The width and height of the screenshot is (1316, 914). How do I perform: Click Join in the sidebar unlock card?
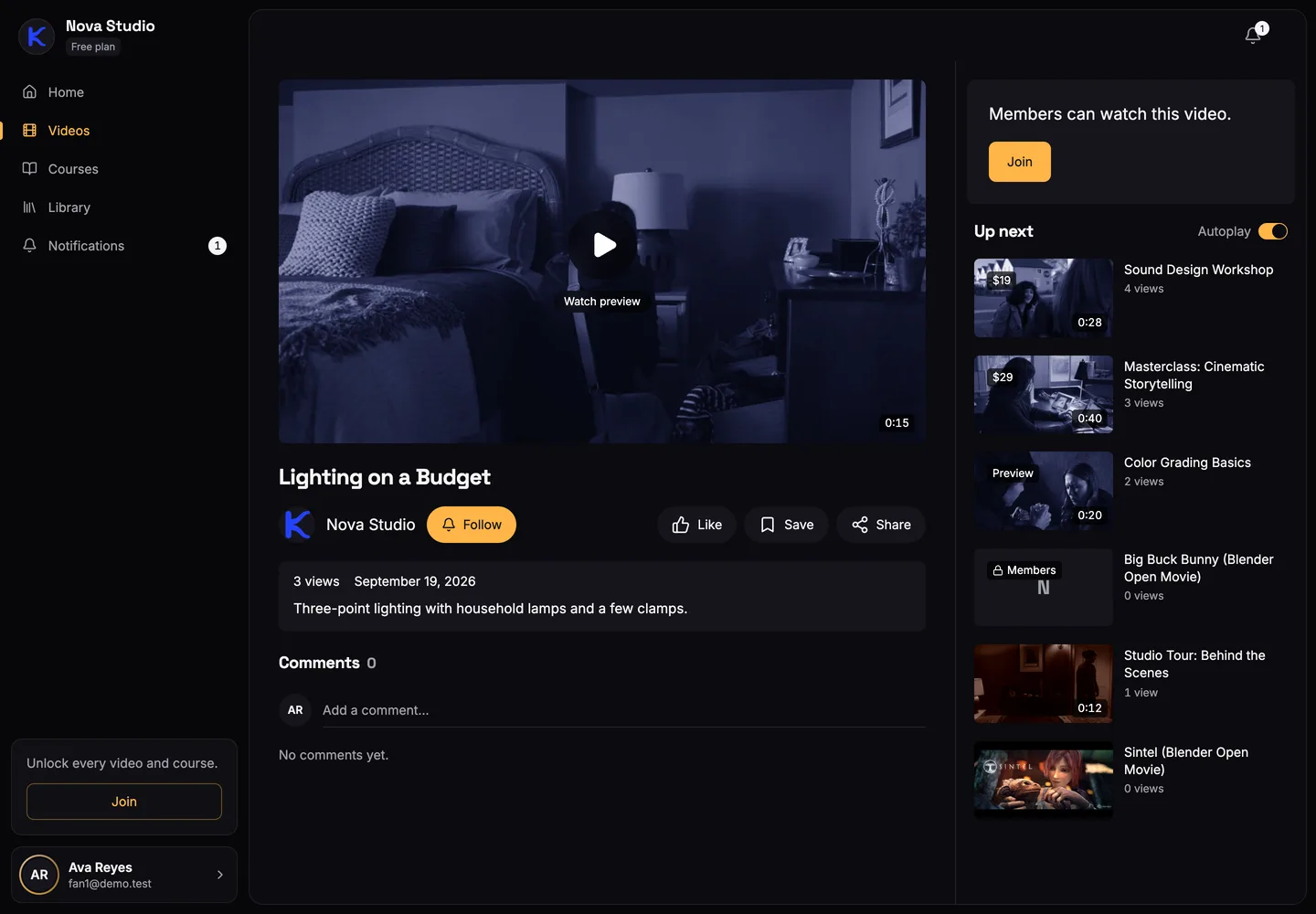124,802
